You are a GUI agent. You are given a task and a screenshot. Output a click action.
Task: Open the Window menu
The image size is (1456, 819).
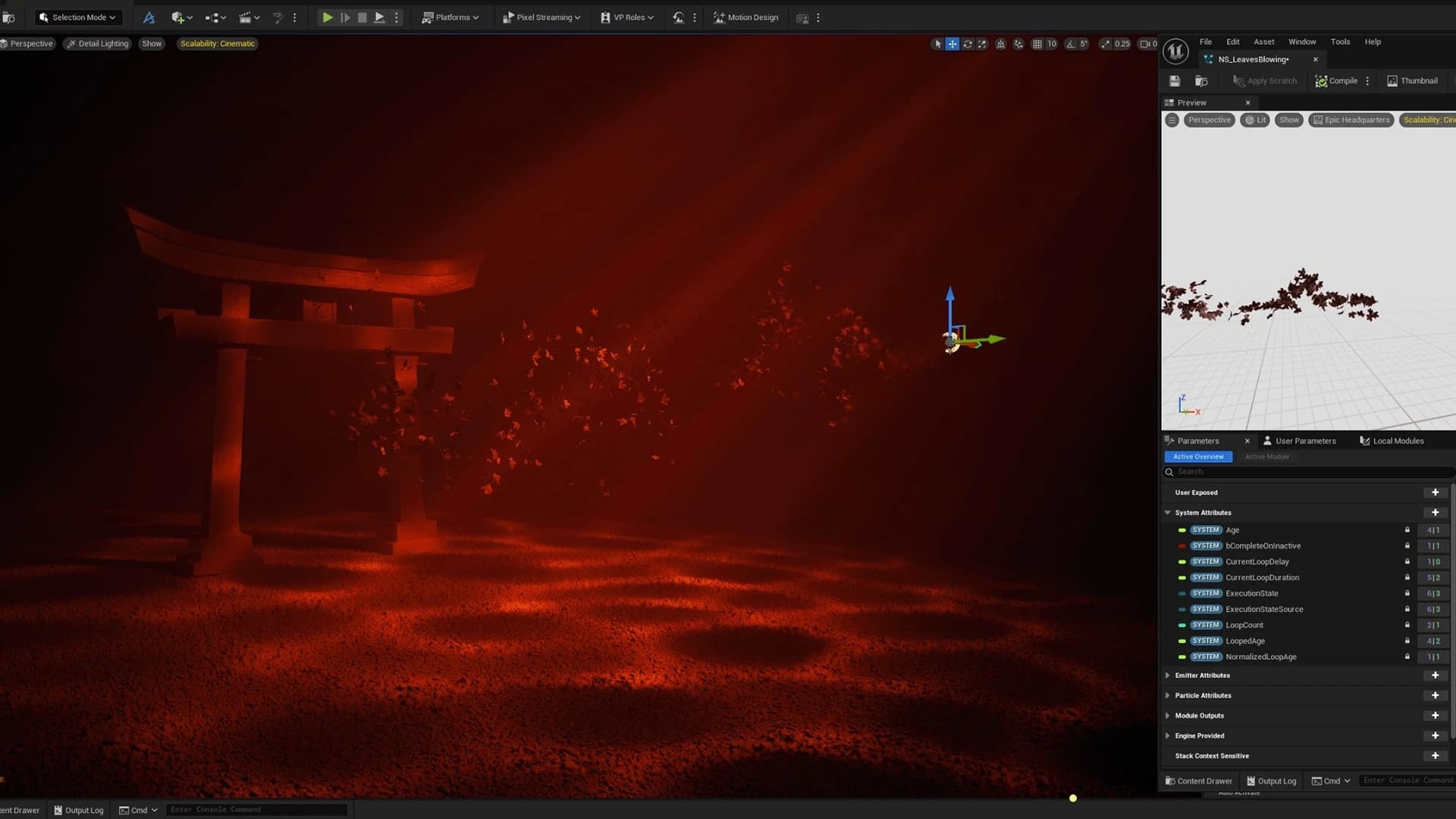[1301, 42]
